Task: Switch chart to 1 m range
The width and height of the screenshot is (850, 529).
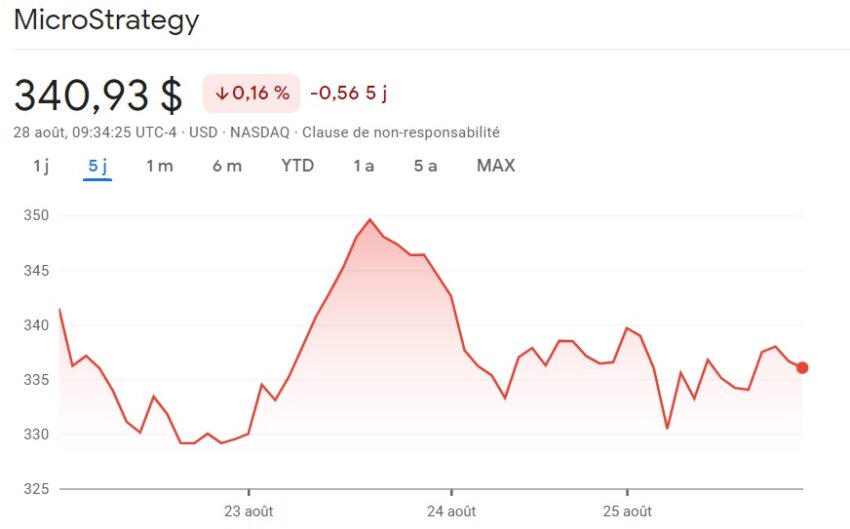Action: [x=159, y=166]
